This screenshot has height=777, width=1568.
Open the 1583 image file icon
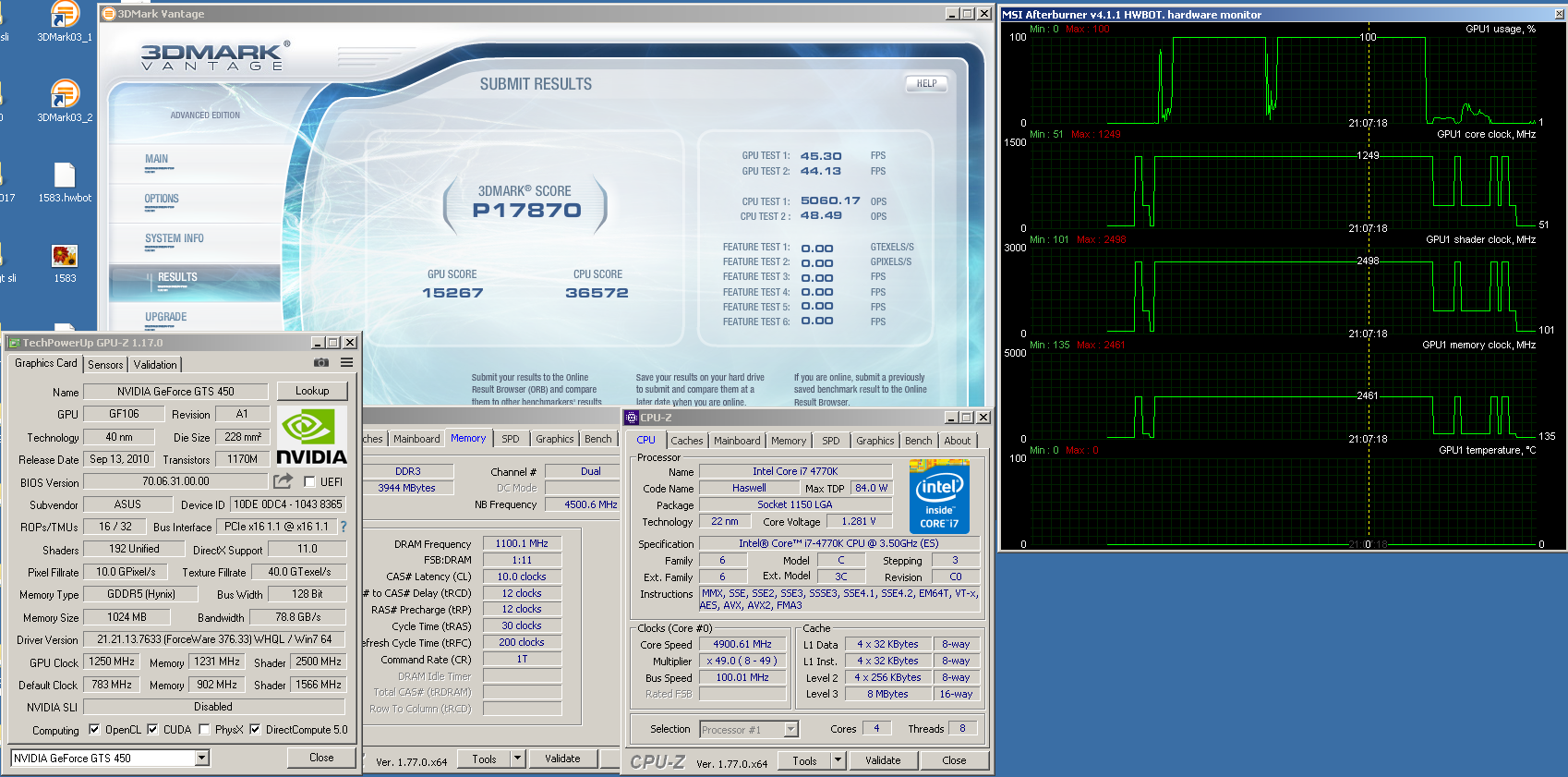click(65, 262)
